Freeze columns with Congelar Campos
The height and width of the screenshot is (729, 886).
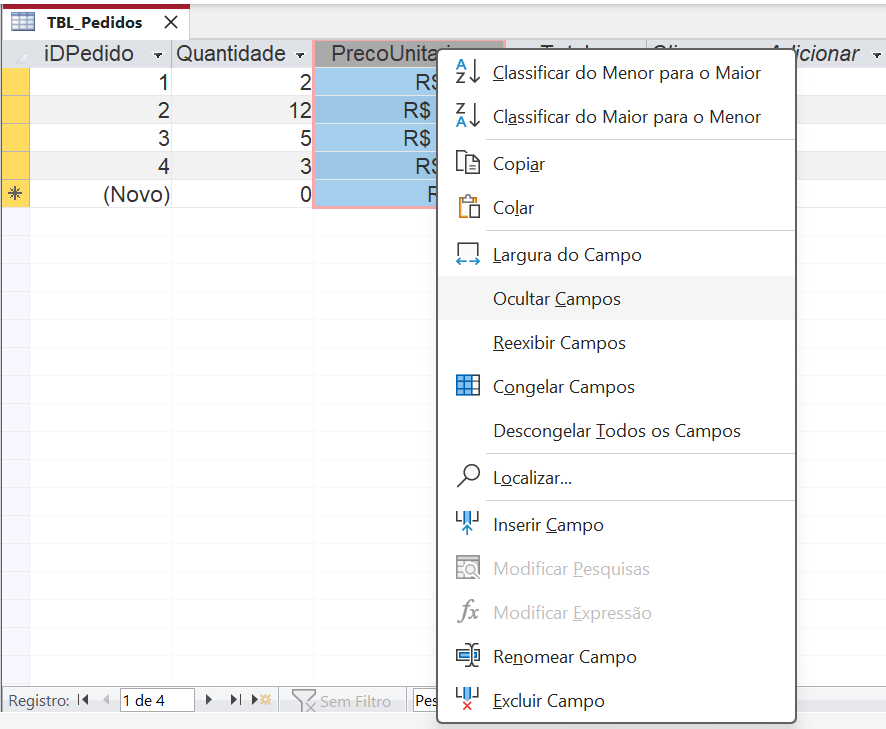(x=563, y=387)
